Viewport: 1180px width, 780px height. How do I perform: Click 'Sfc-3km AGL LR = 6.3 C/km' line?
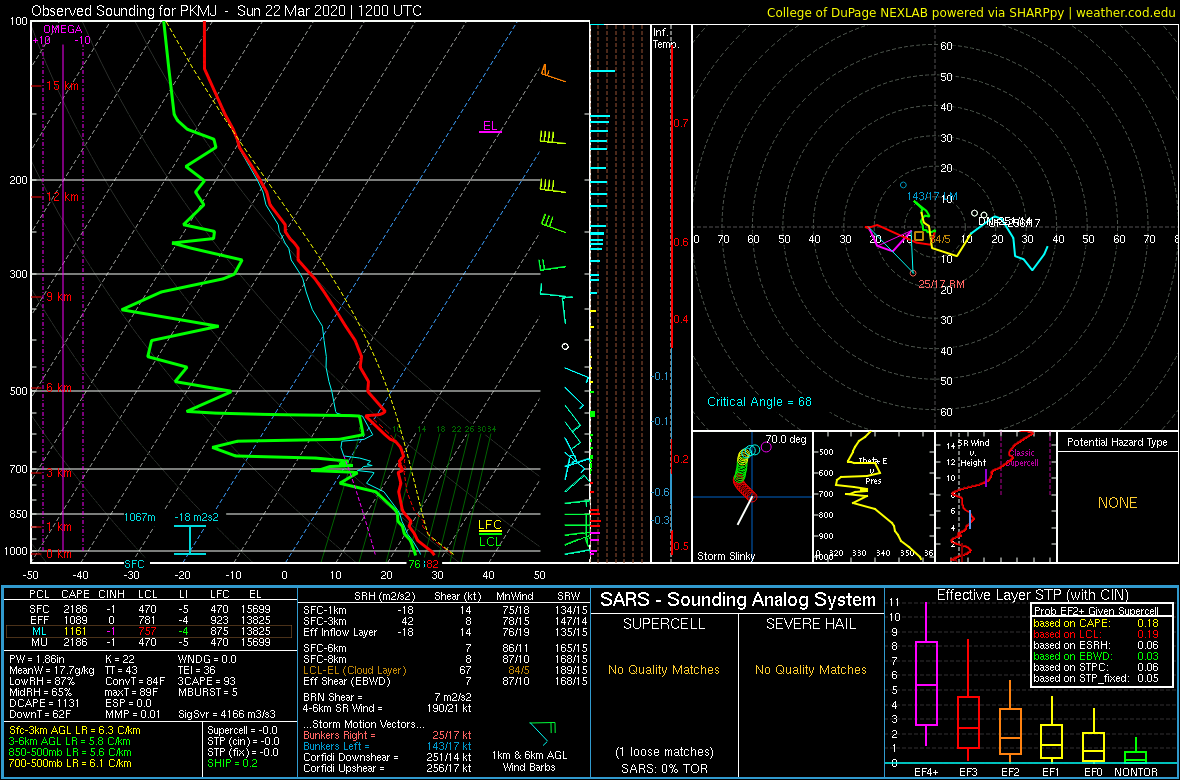tap(75, 731)
